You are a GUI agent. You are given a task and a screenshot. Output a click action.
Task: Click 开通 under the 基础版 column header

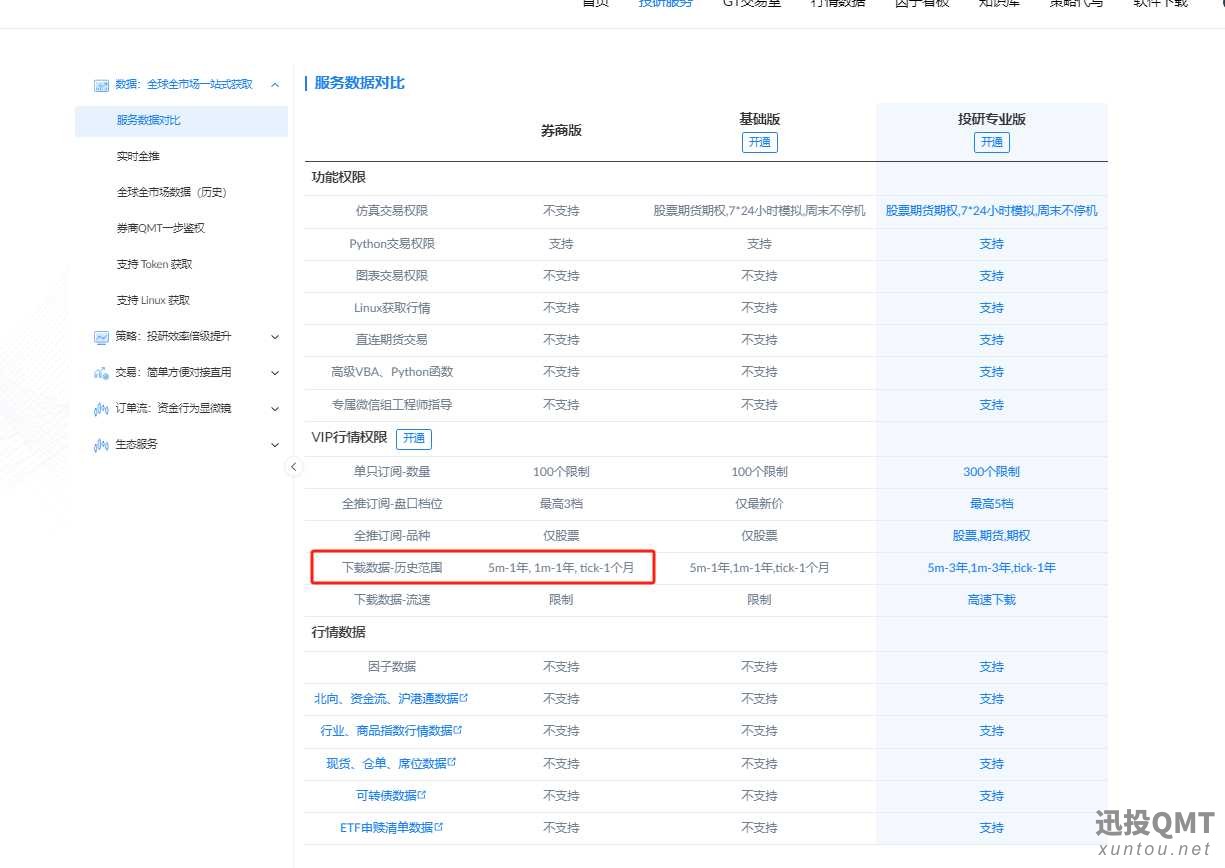click(x=759, y=142)
